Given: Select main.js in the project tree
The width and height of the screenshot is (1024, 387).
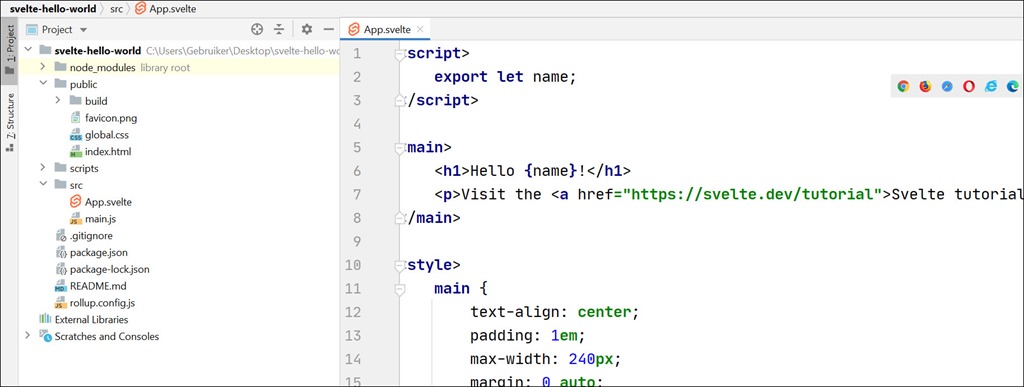Looking at the screenshot, I should (100, 219).
